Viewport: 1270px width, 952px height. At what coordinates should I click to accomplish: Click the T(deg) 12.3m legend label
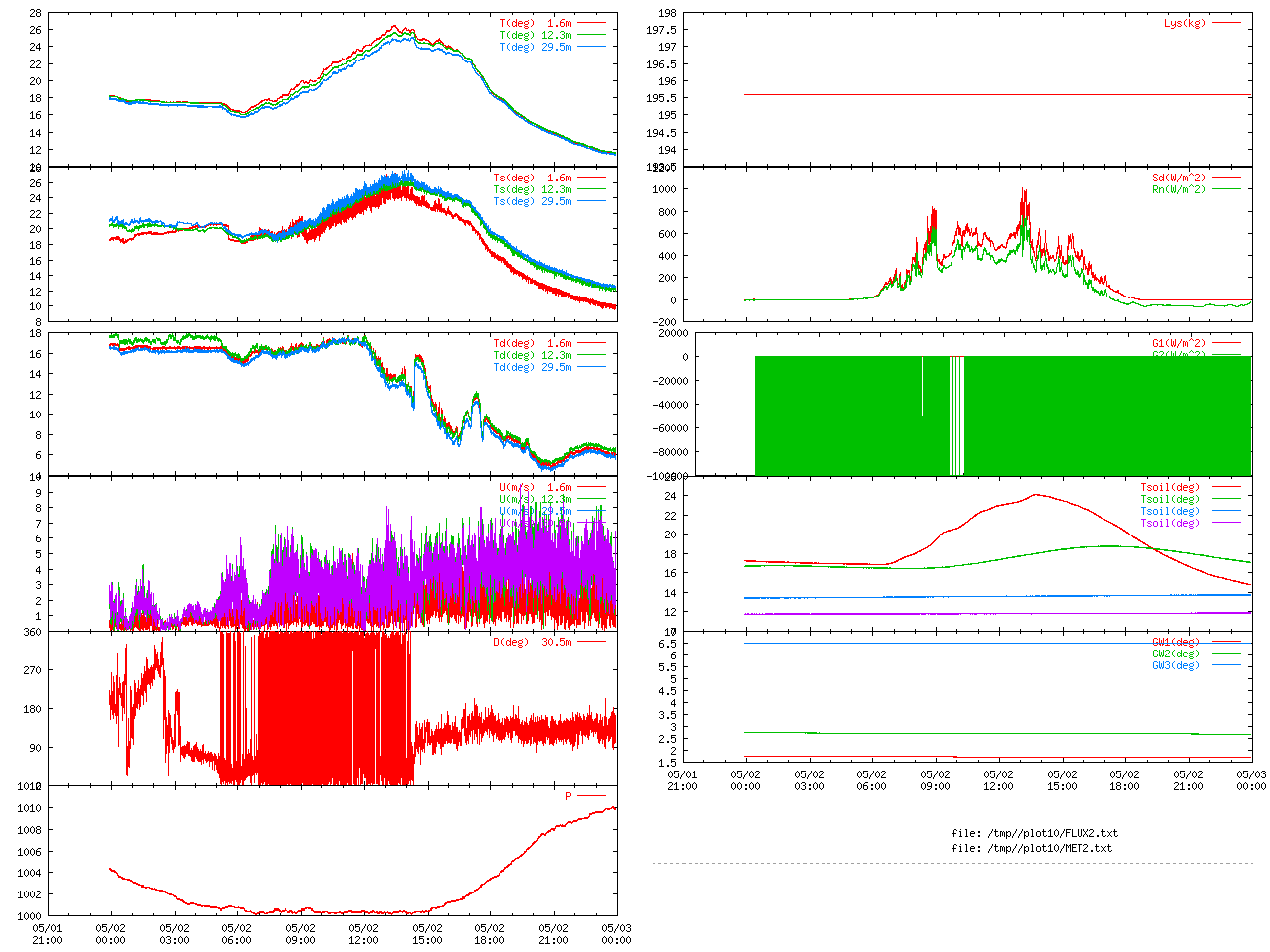[x=536, y=35]
